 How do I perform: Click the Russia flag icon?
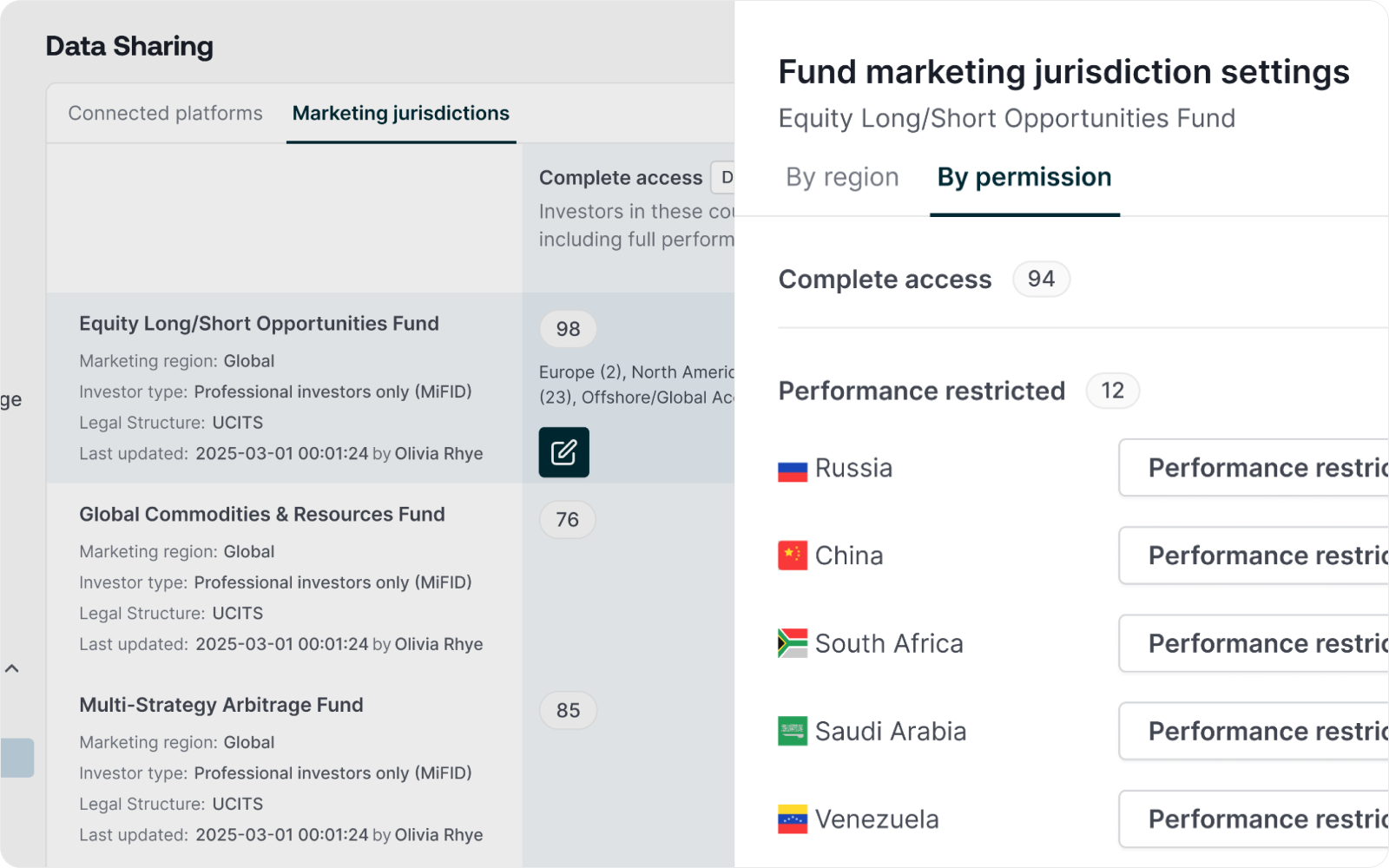[792, 470]
